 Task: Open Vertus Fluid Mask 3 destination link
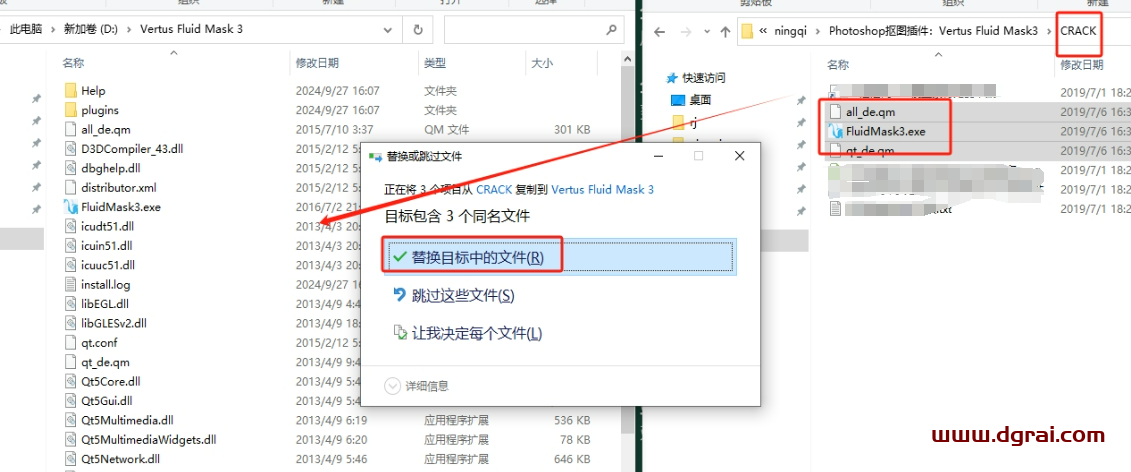[602, 190]
